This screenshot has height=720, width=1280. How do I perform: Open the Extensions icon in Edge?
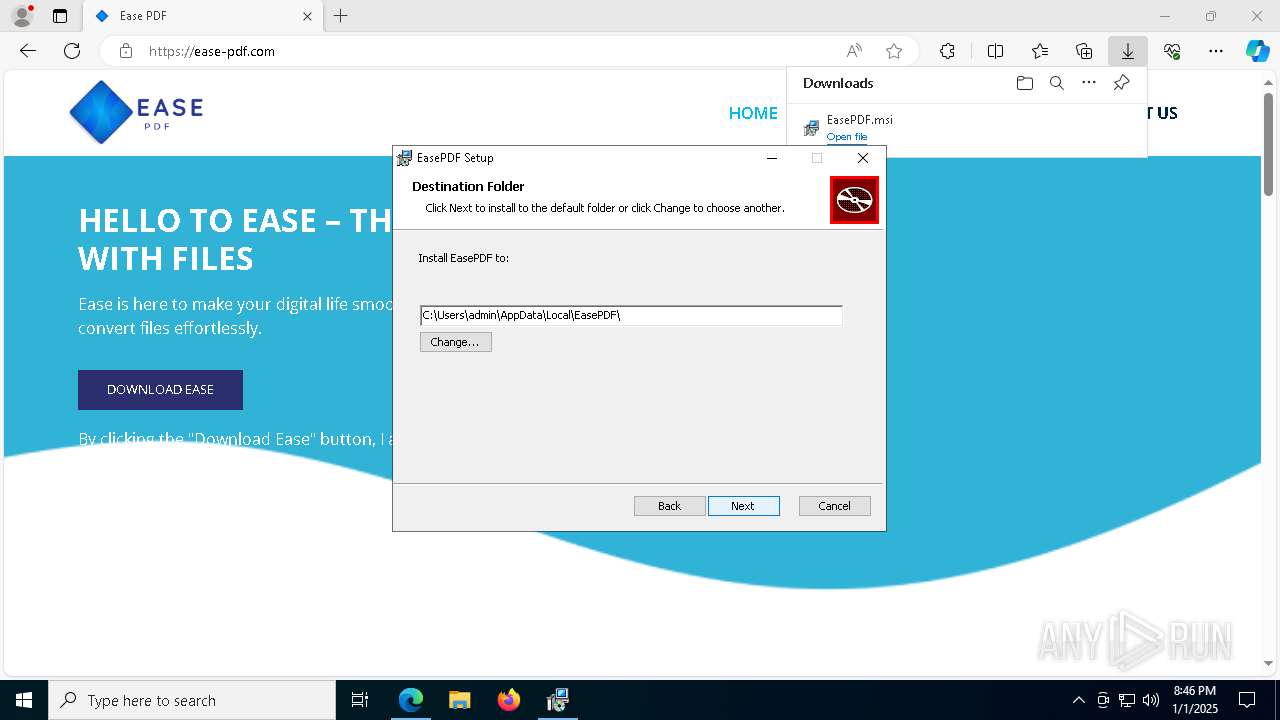tap(947, 51)
